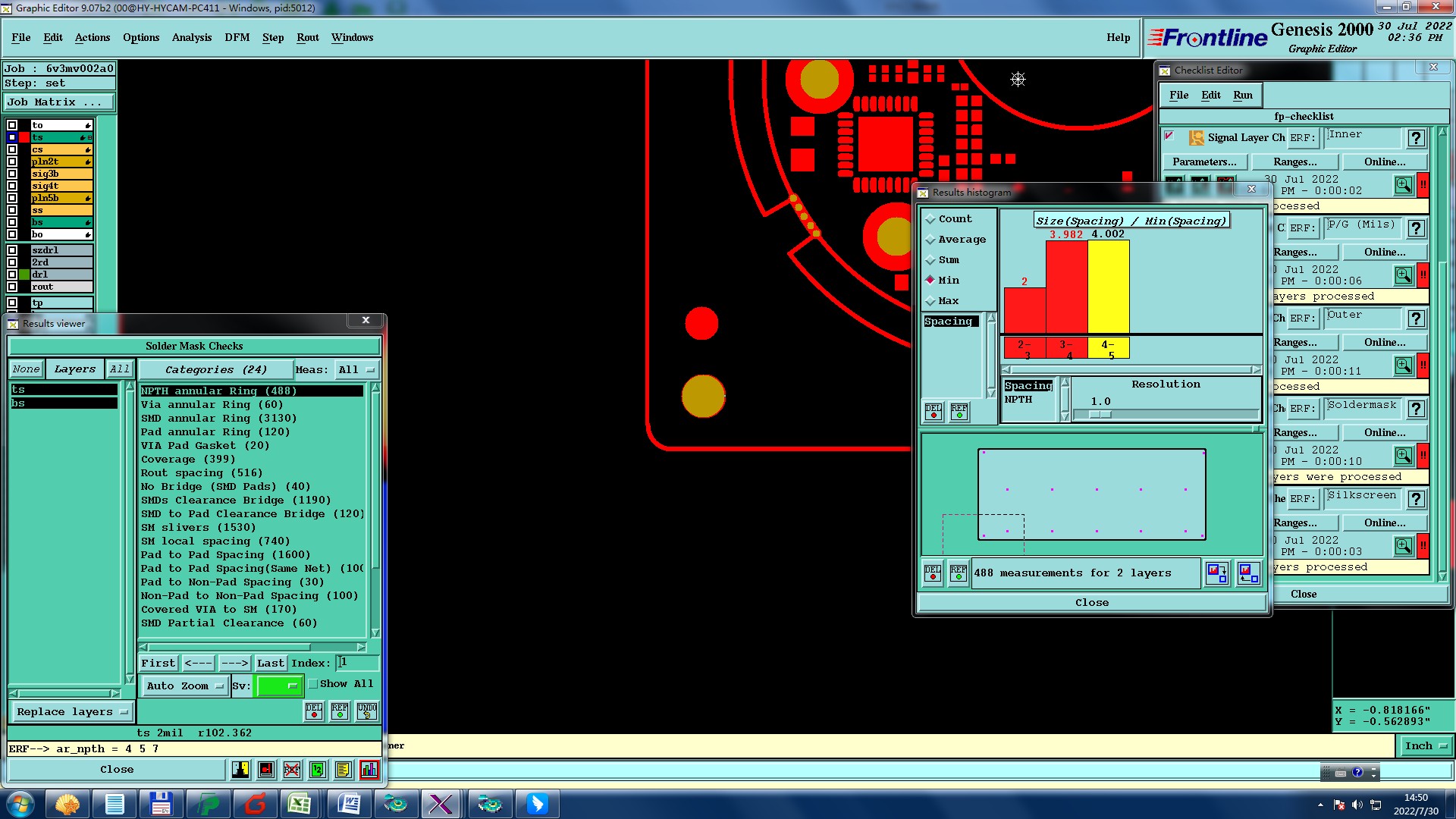
Task: Click histogram import icon with left arrow
Action: [1248, 573]
